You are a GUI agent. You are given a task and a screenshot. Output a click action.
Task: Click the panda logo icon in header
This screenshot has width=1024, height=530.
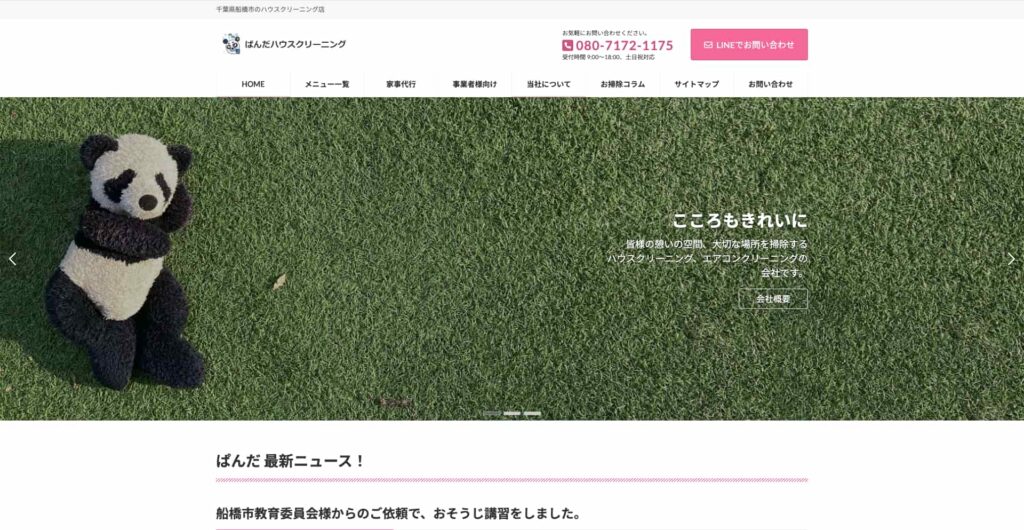pyautogui.click(x=231, y=44)
